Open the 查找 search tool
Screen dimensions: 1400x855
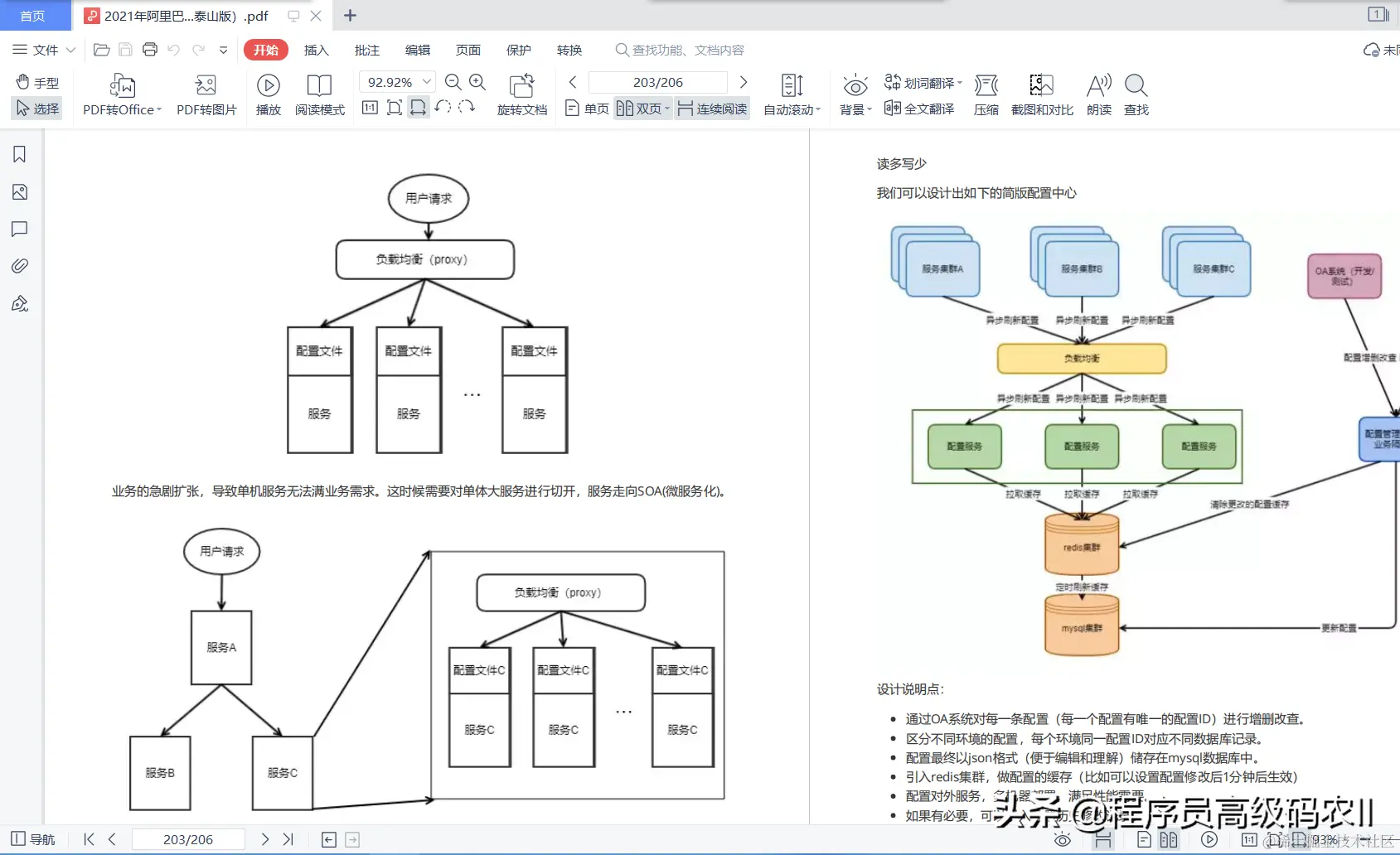click(x=1135, y=94)
